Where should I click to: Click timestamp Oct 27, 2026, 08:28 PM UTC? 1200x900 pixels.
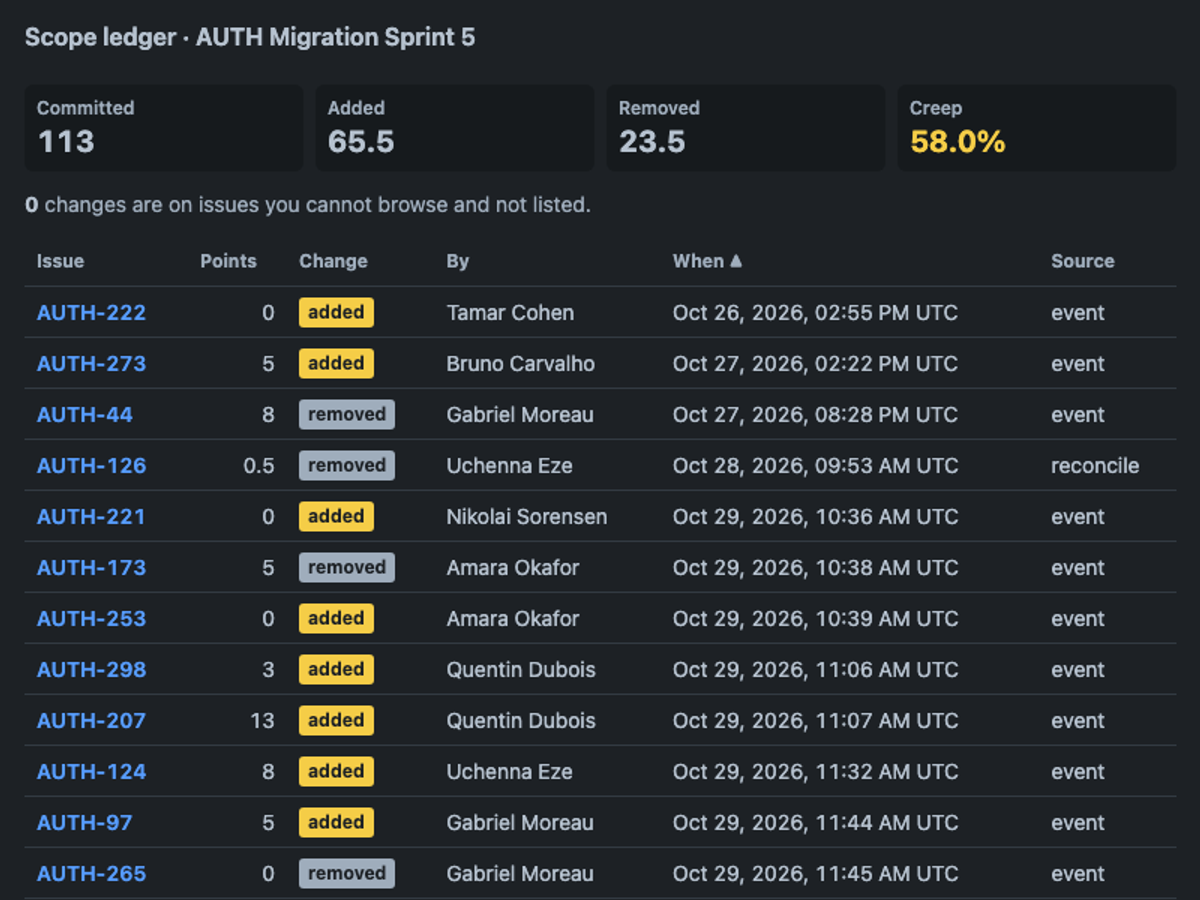(815, 415)
